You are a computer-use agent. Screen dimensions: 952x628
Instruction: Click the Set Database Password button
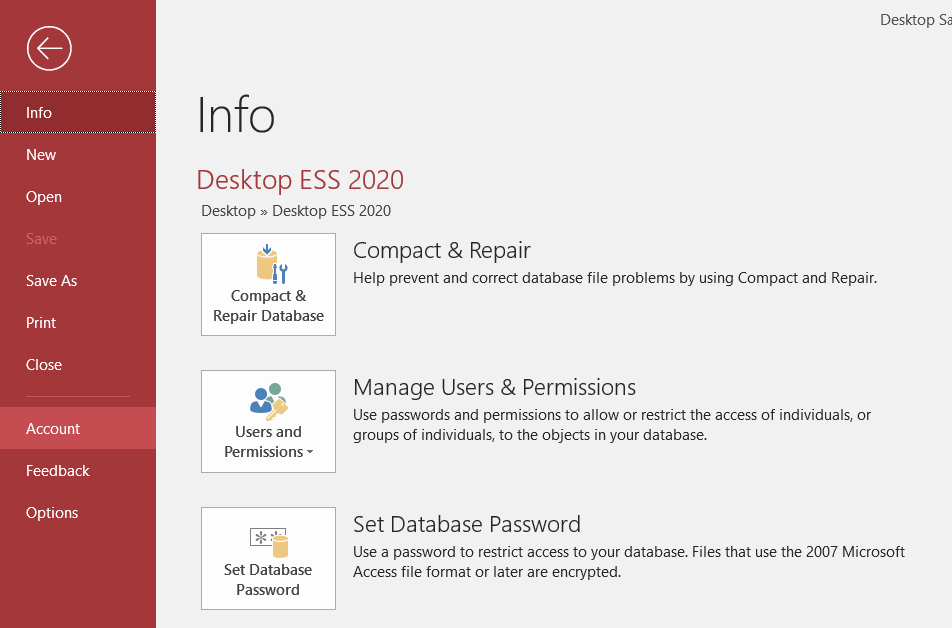coord(268,558)
